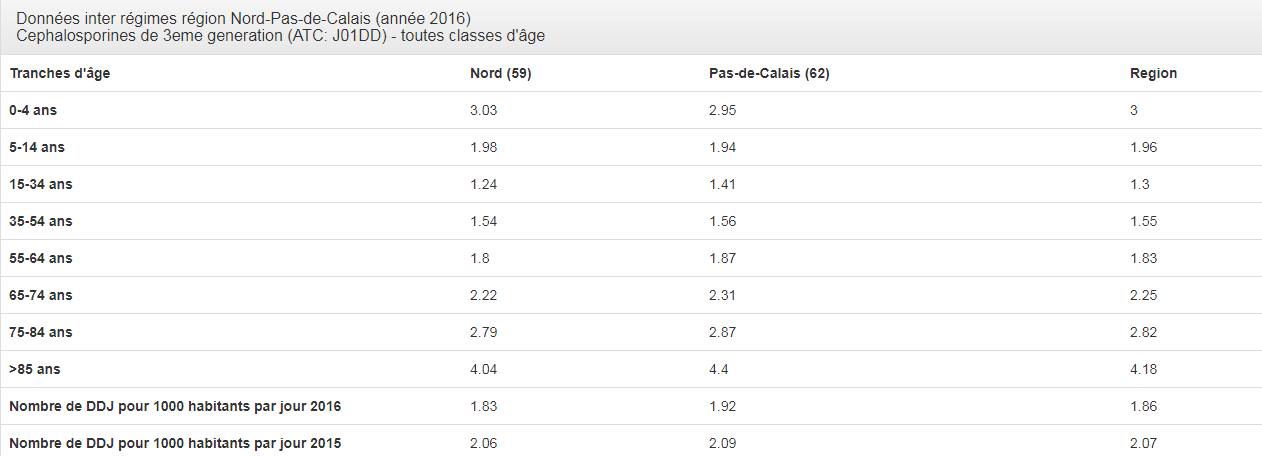Click the 35-54 ans row label
The height and width of the screenshot is (456, 1262).
click(41, 222)
